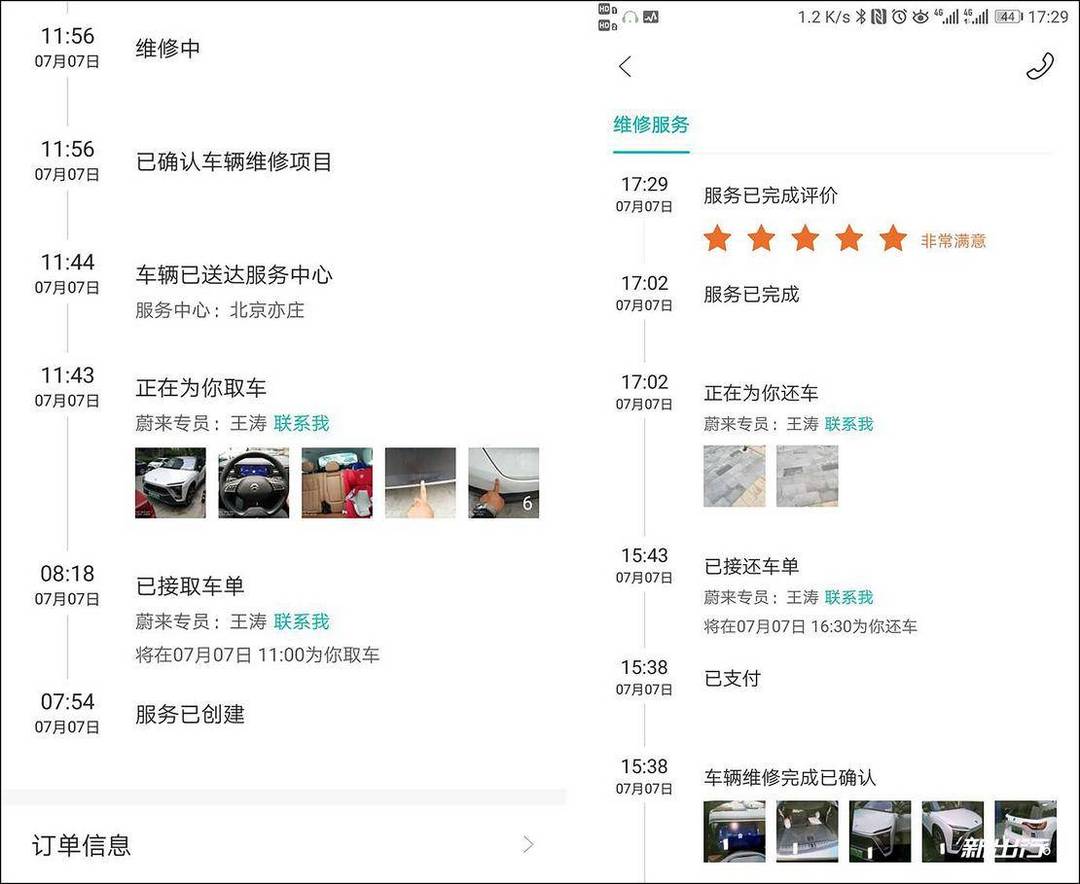Expand the 订单信息 chevron arrow
This screenshot has width=1080, height=884.
tap(528, 844)
